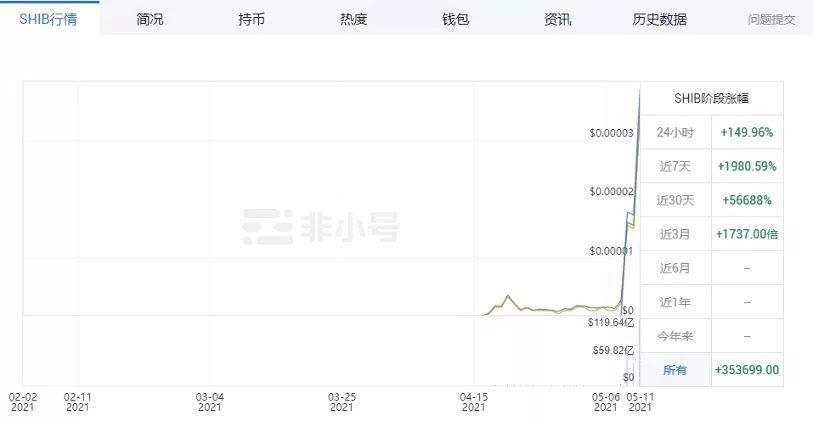Switch to the 持币 tab
This screenshot has height=421, width=813.
tap(251, 20)
